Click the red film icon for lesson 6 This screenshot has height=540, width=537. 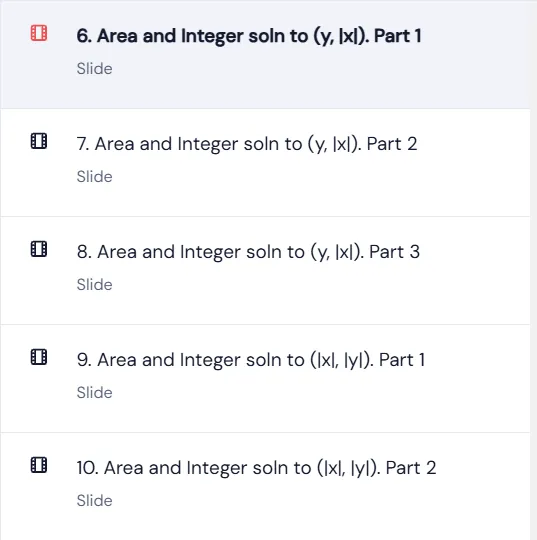pos(39,33)
